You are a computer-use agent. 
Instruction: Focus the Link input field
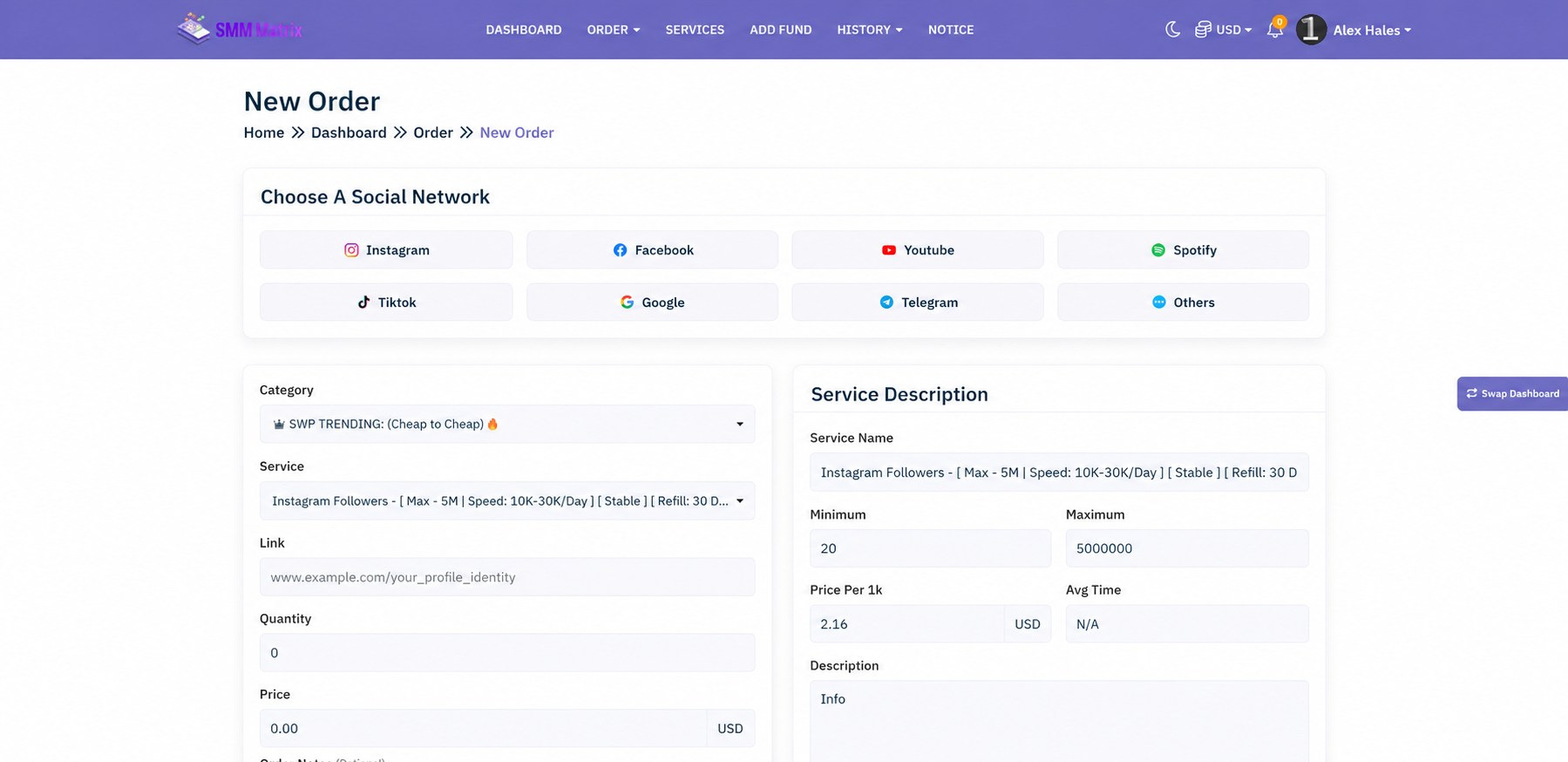coord(507,577)
